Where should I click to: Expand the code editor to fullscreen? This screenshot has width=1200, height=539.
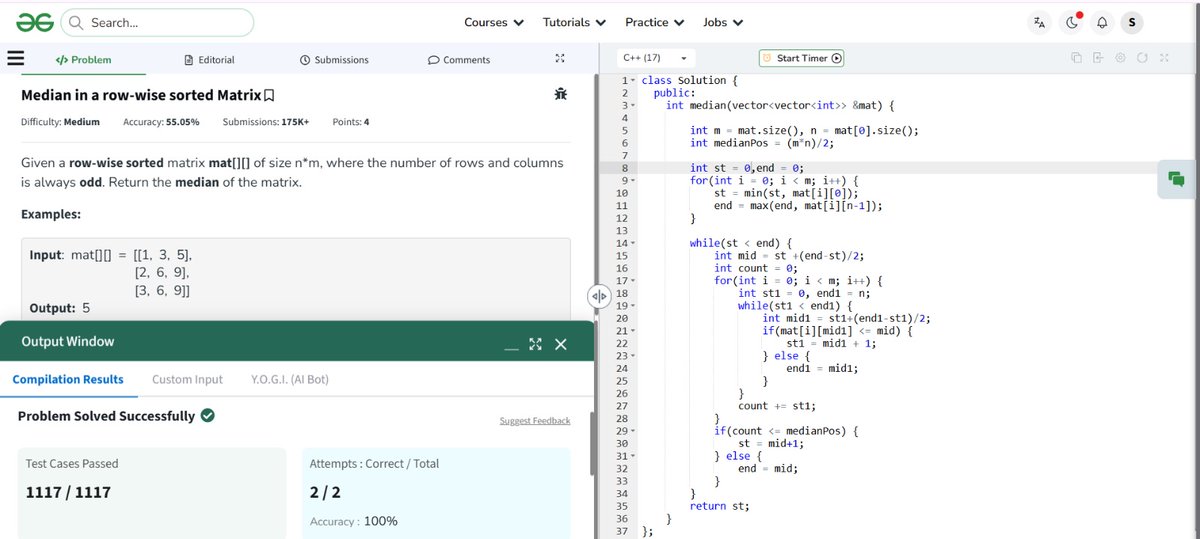(x=1164, y=58)
